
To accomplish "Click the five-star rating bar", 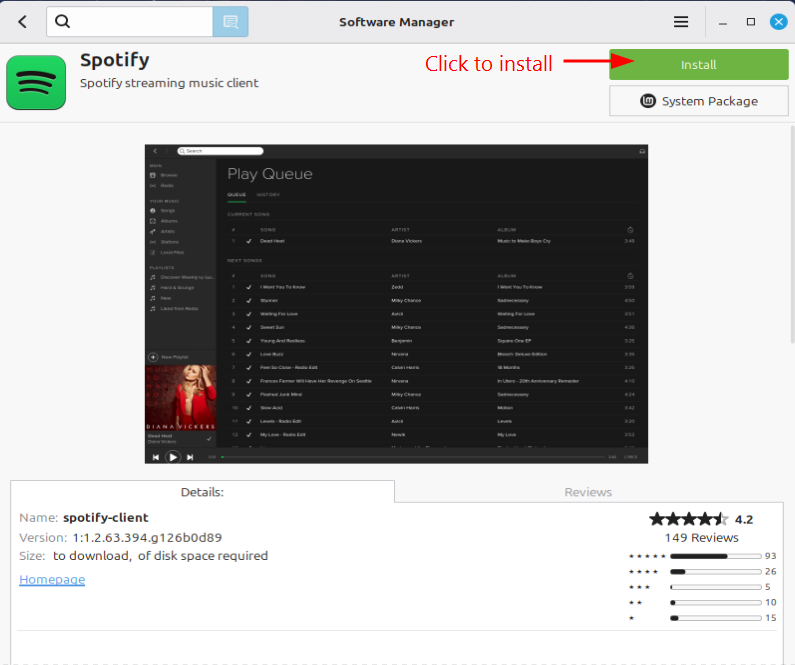I will click(x=715, y=556).
